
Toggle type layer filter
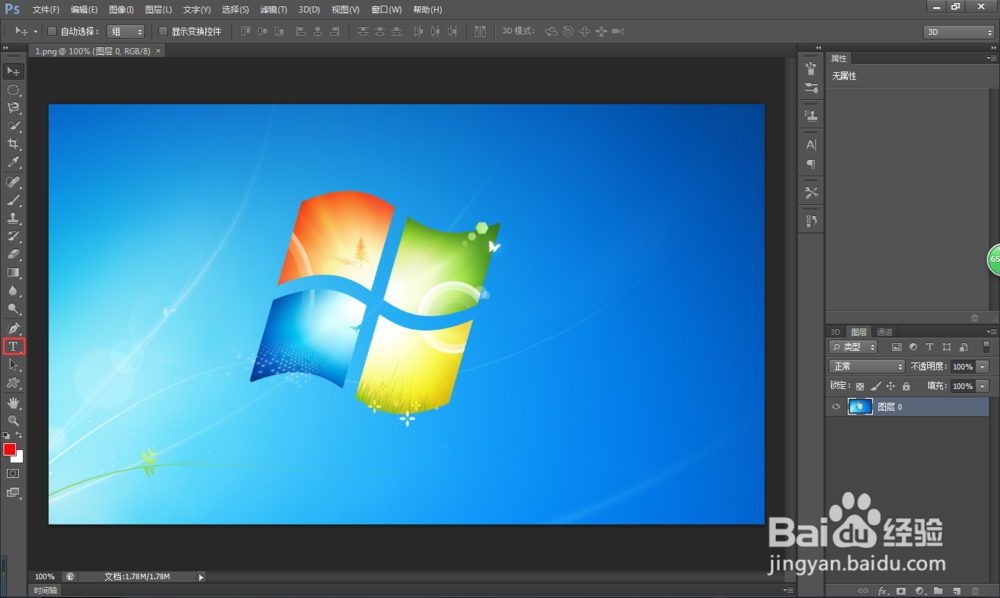(x=929, y=347)
